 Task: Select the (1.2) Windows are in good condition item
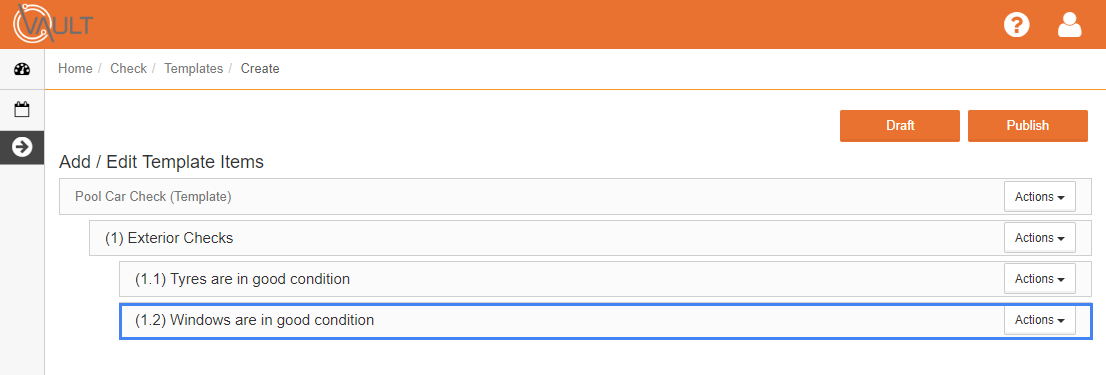(x=605, y=320)
